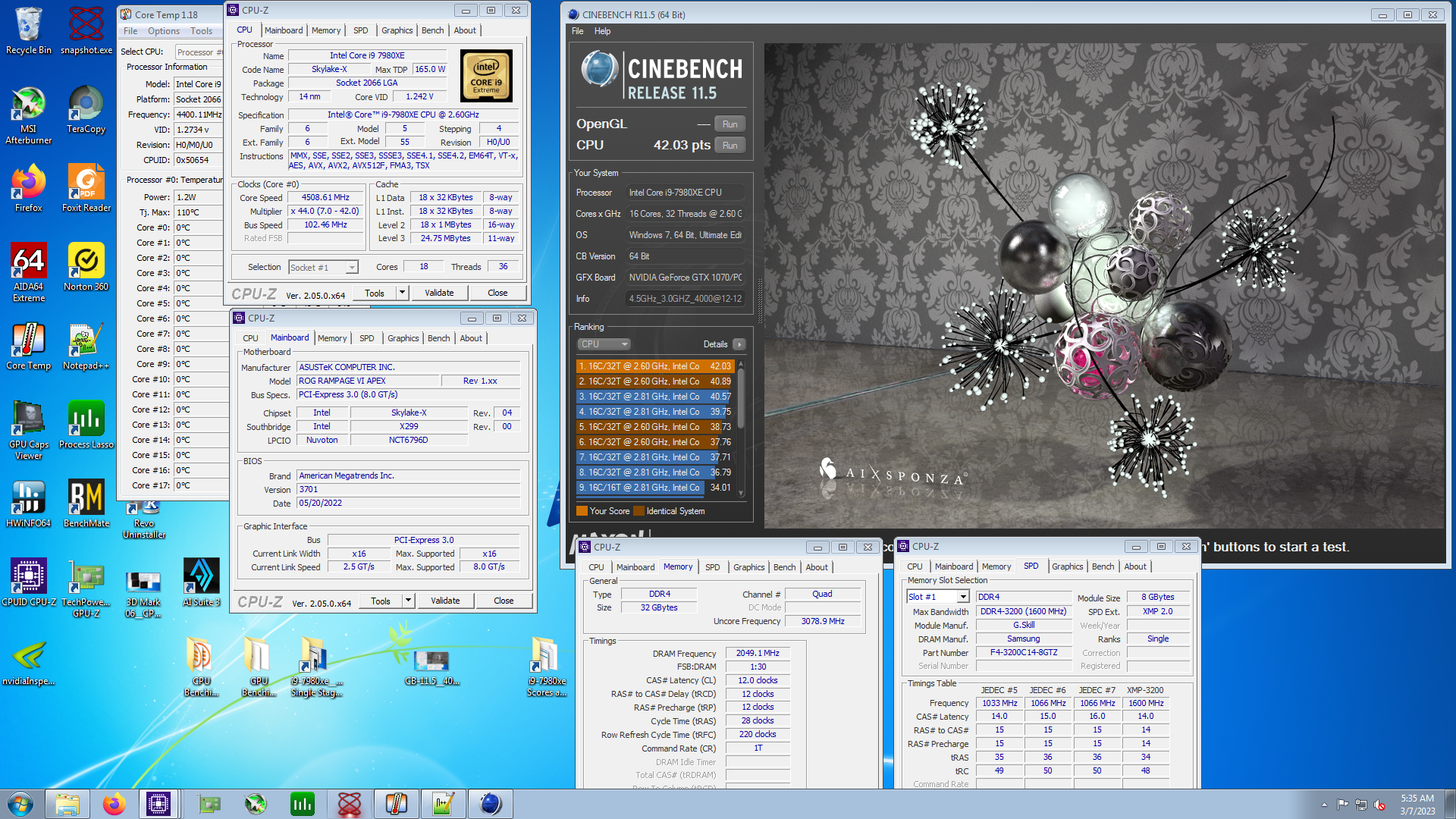Screen dimensions: 1456x819
Task: Click Validate in Mainboard CPU-Z window
Action: (x=445, y=601)
